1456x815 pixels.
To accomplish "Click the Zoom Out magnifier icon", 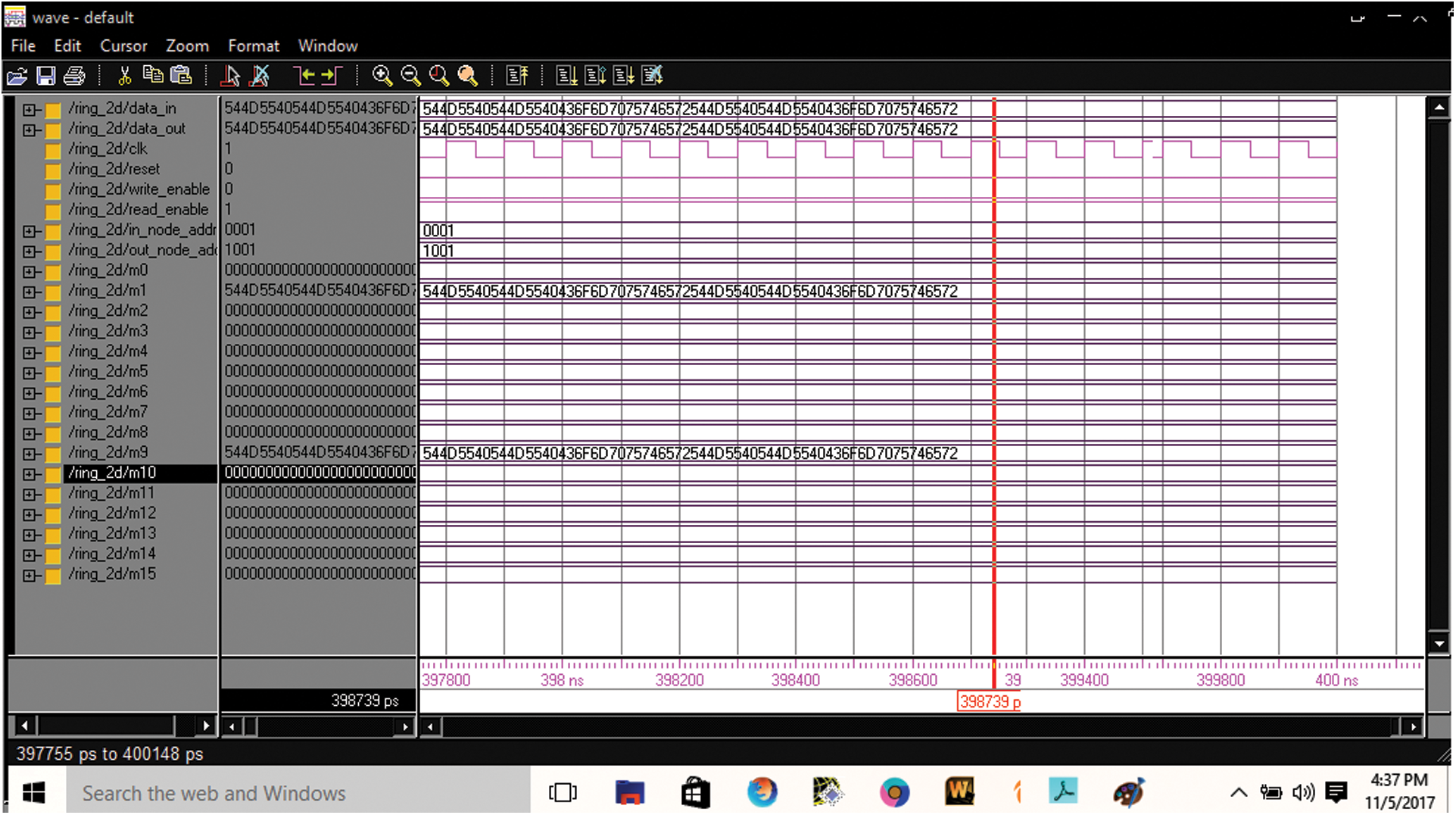I will 410,76.
